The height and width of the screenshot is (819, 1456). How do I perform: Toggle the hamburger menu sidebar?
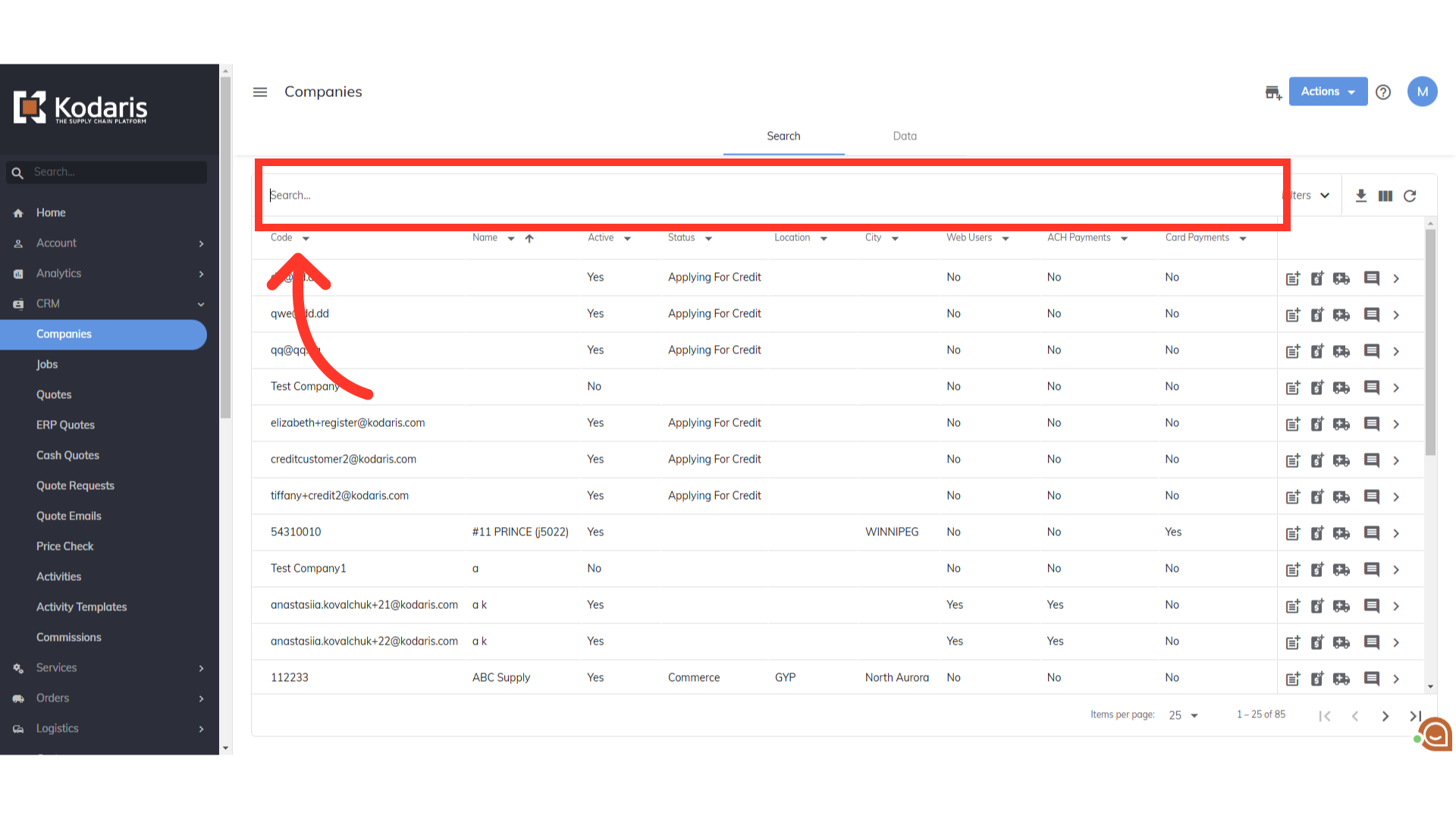coord(260,92)
